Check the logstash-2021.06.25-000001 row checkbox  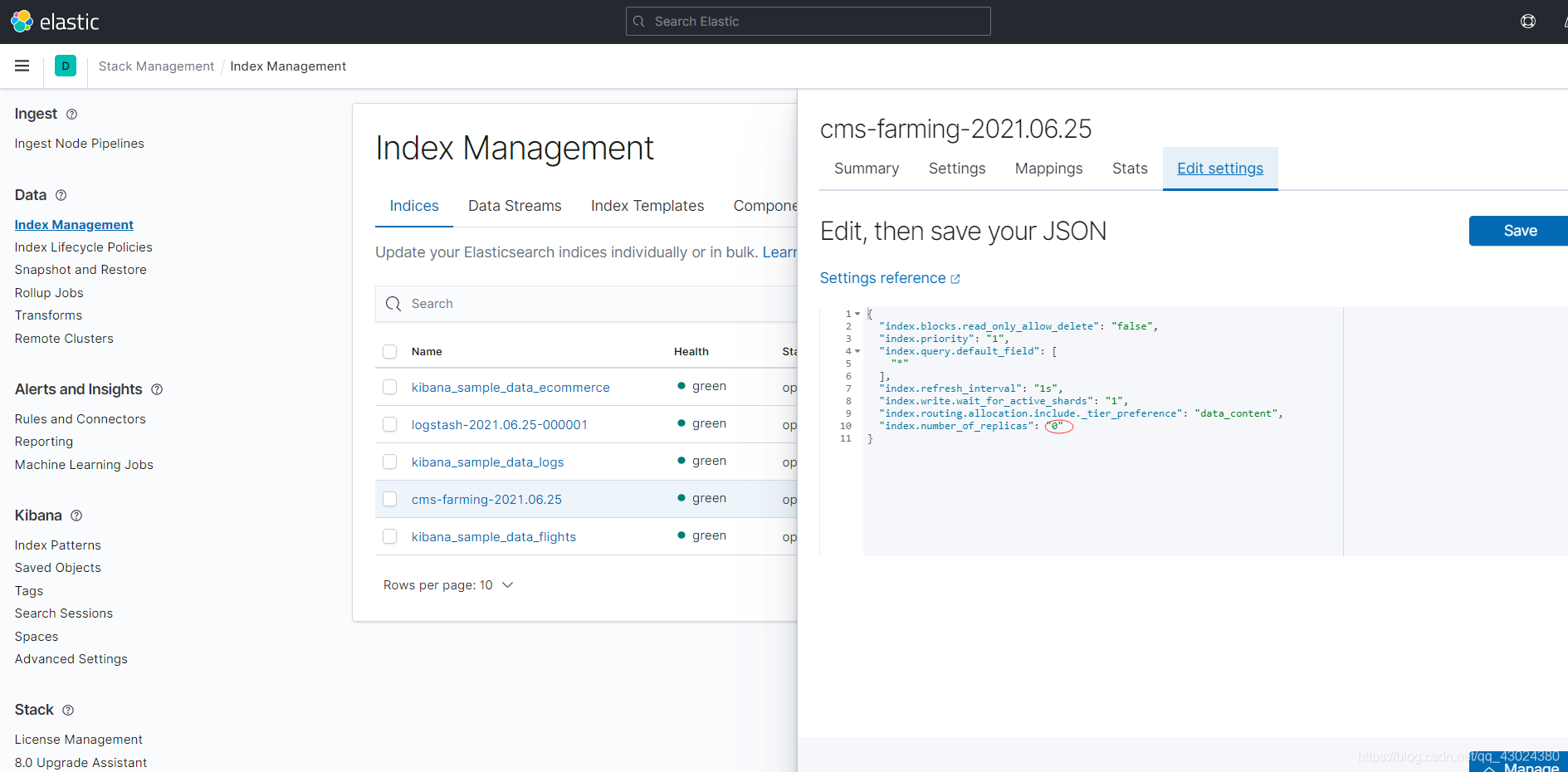(x=389, y=424)
